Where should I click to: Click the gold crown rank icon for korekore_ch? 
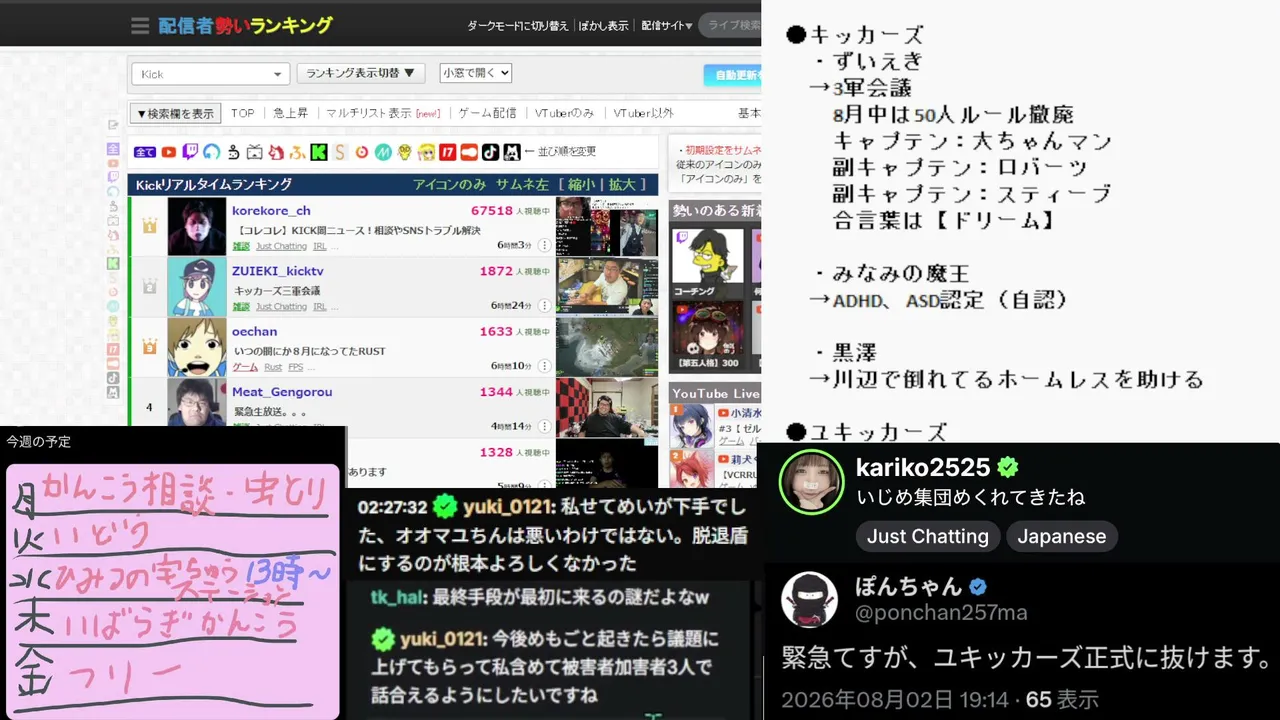tap(149, 226)
